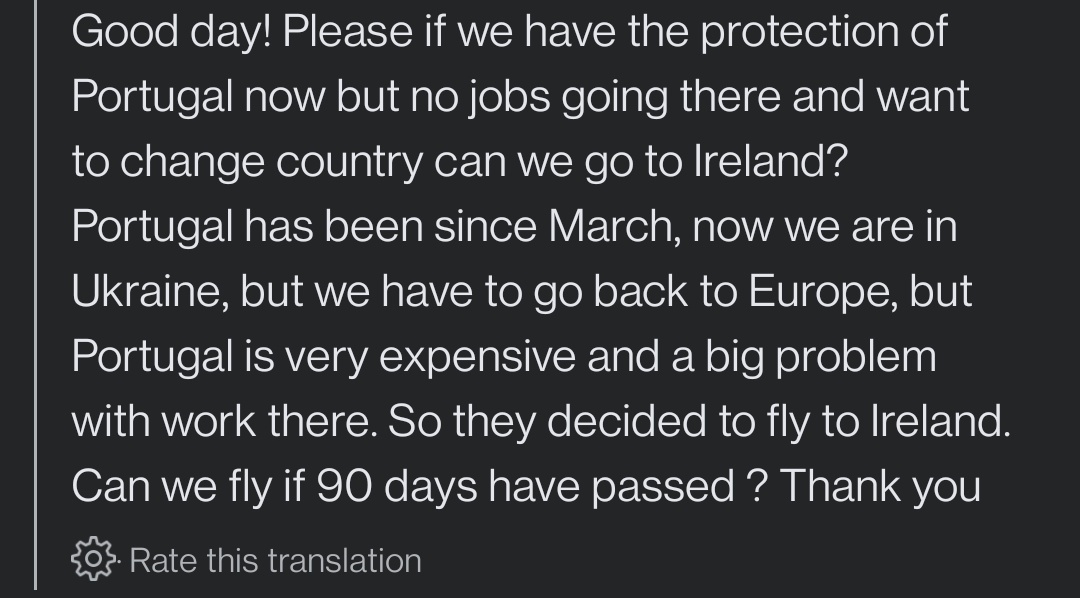Click the word "back" before "to Europe"
The width and height of the screenshot is (1080, 598).
point(641,291)
